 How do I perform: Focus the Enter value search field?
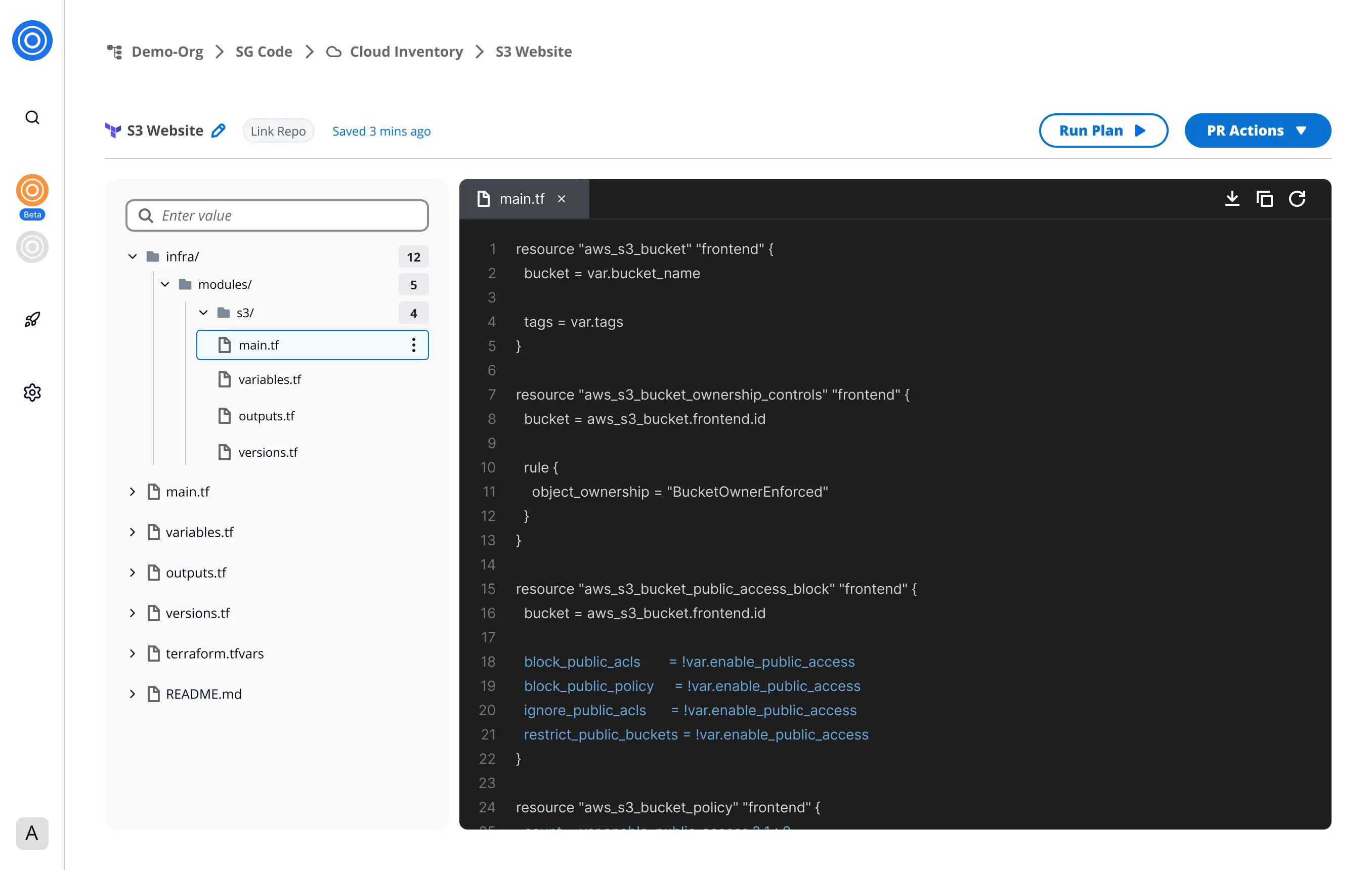coord(277,215)
